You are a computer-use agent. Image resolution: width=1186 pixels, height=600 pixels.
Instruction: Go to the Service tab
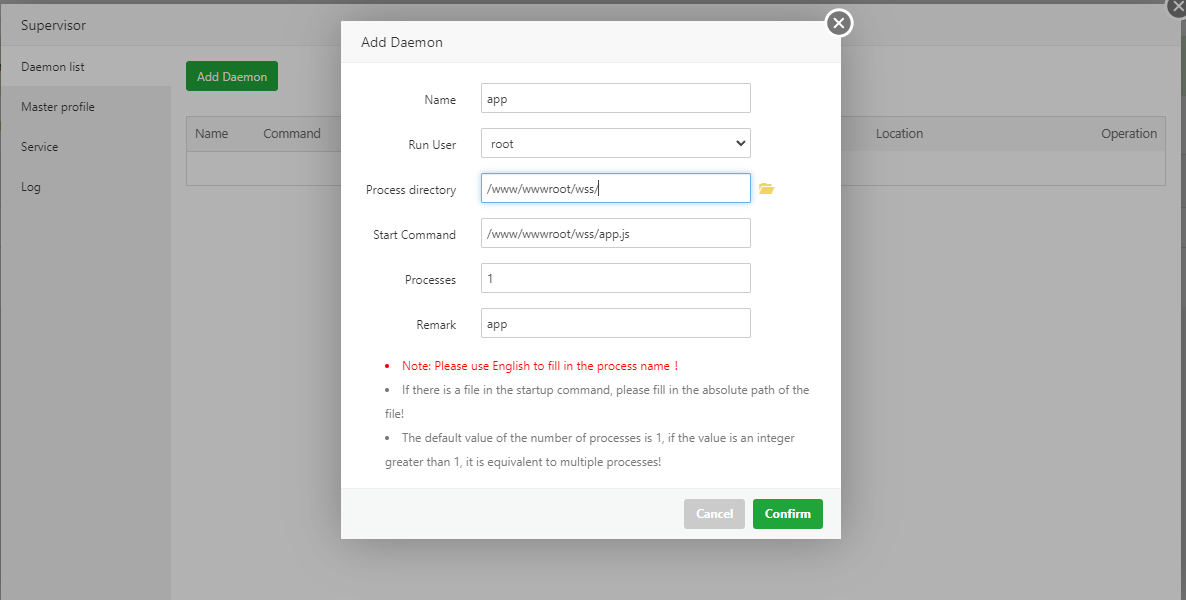40,147
